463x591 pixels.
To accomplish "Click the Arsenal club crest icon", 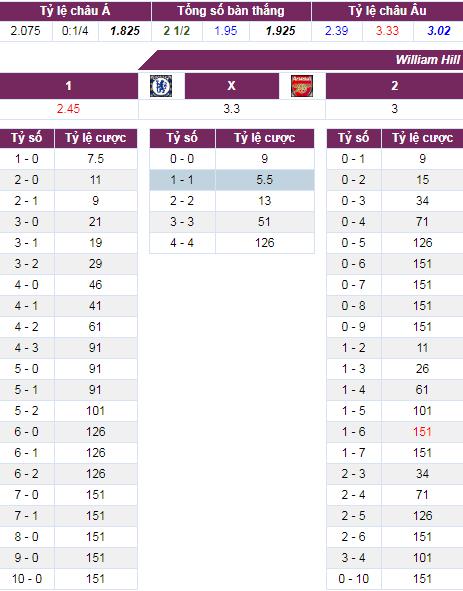I will coord(302,86).
